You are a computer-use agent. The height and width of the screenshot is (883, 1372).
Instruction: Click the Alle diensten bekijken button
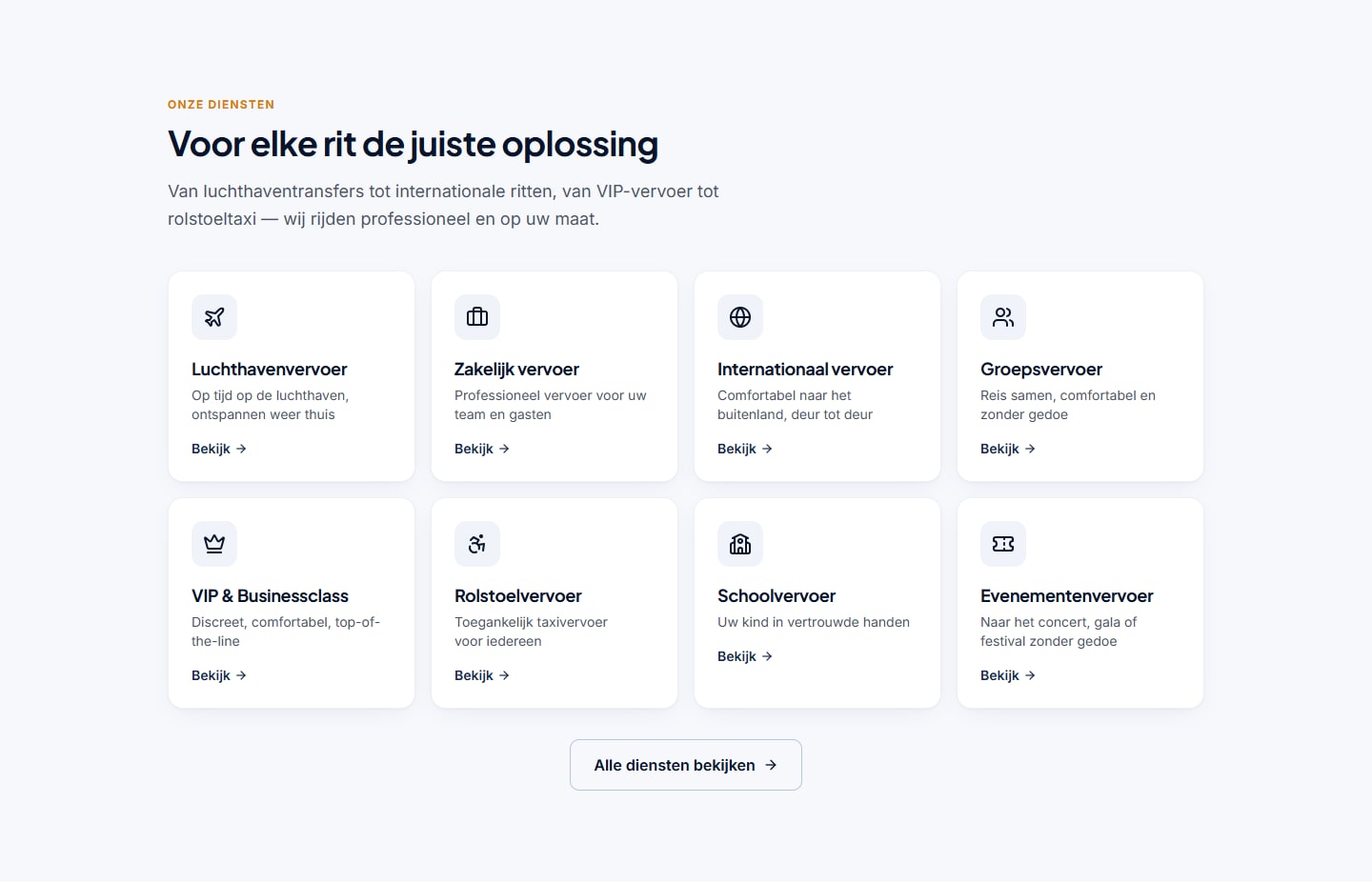(686, 765)
